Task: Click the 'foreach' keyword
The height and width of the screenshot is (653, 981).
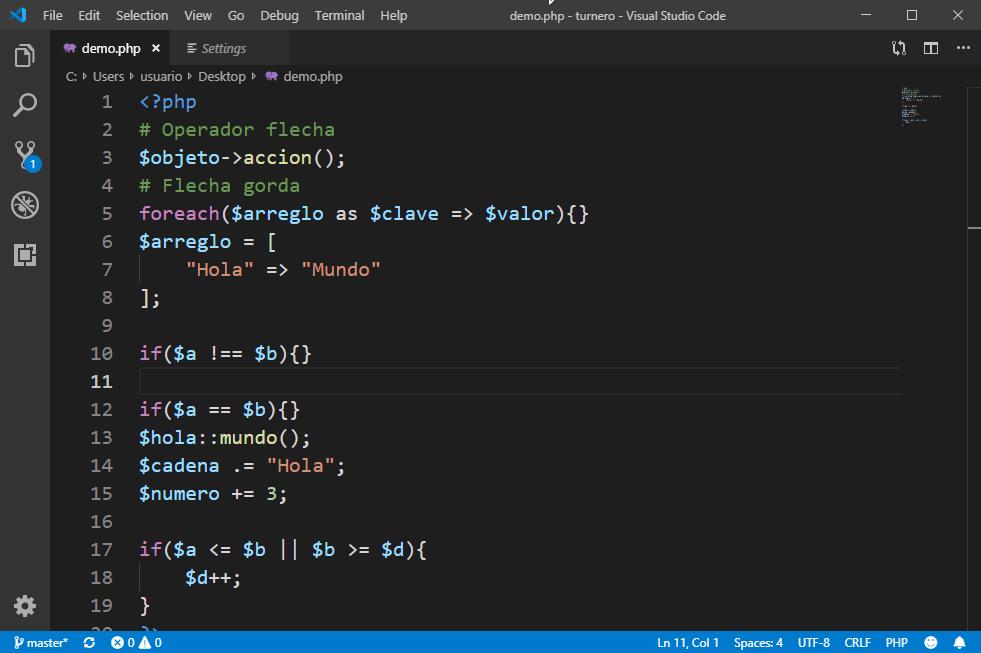Action: click(179, 214)
